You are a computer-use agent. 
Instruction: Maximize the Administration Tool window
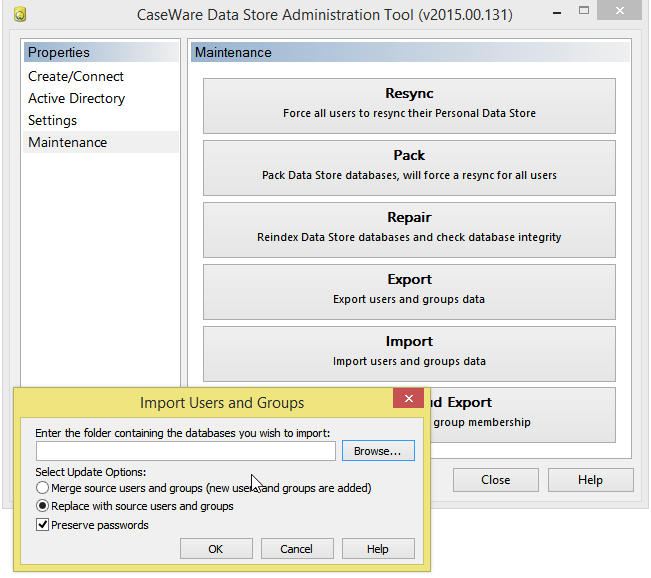584,10
